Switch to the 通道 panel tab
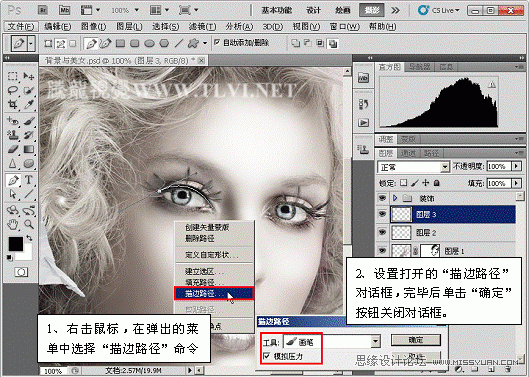The image size is (529, 377). tap(408, 154)
